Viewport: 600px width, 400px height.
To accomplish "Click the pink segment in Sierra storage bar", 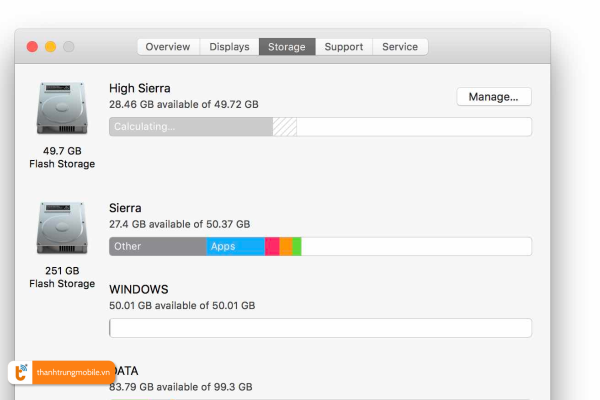I will (272, 246).
